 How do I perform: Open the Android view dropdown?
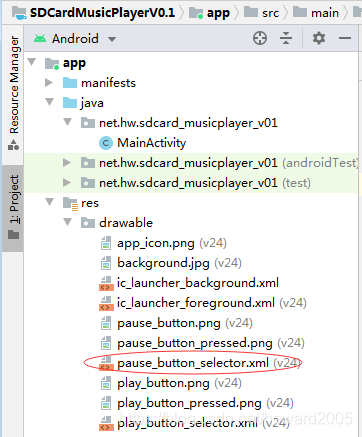112,39
